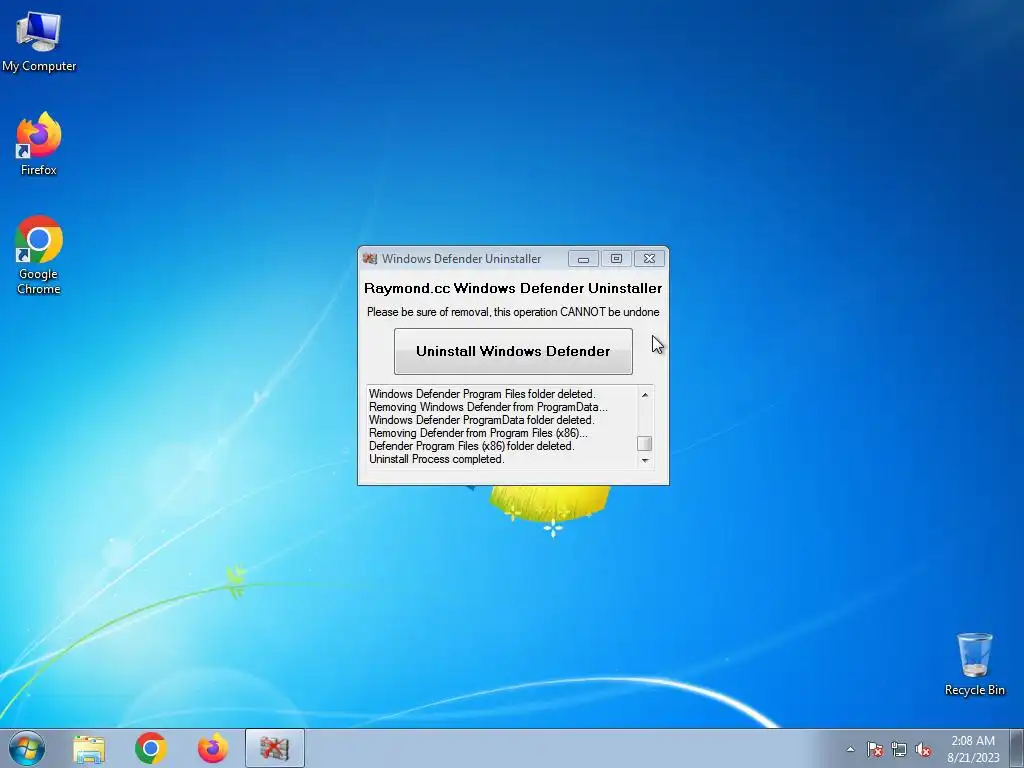
Task: Close the Windows Defender Uninstaller window
Action: 649,259
